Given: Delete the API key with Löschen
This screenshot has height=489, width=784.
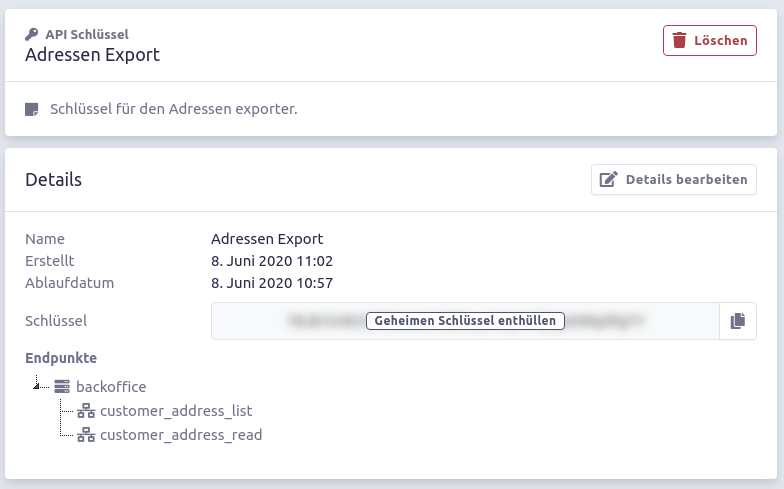Looking at the screenshot, I should [x=710, y=40].
